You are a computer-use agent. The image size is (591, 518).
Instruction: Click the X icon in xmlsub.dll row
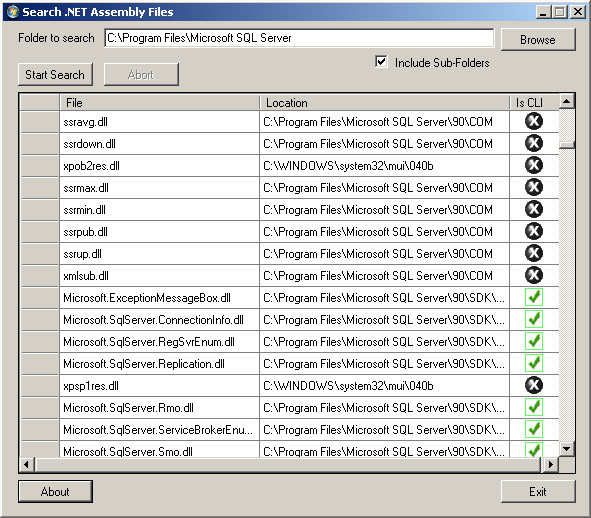click(534, 275)
